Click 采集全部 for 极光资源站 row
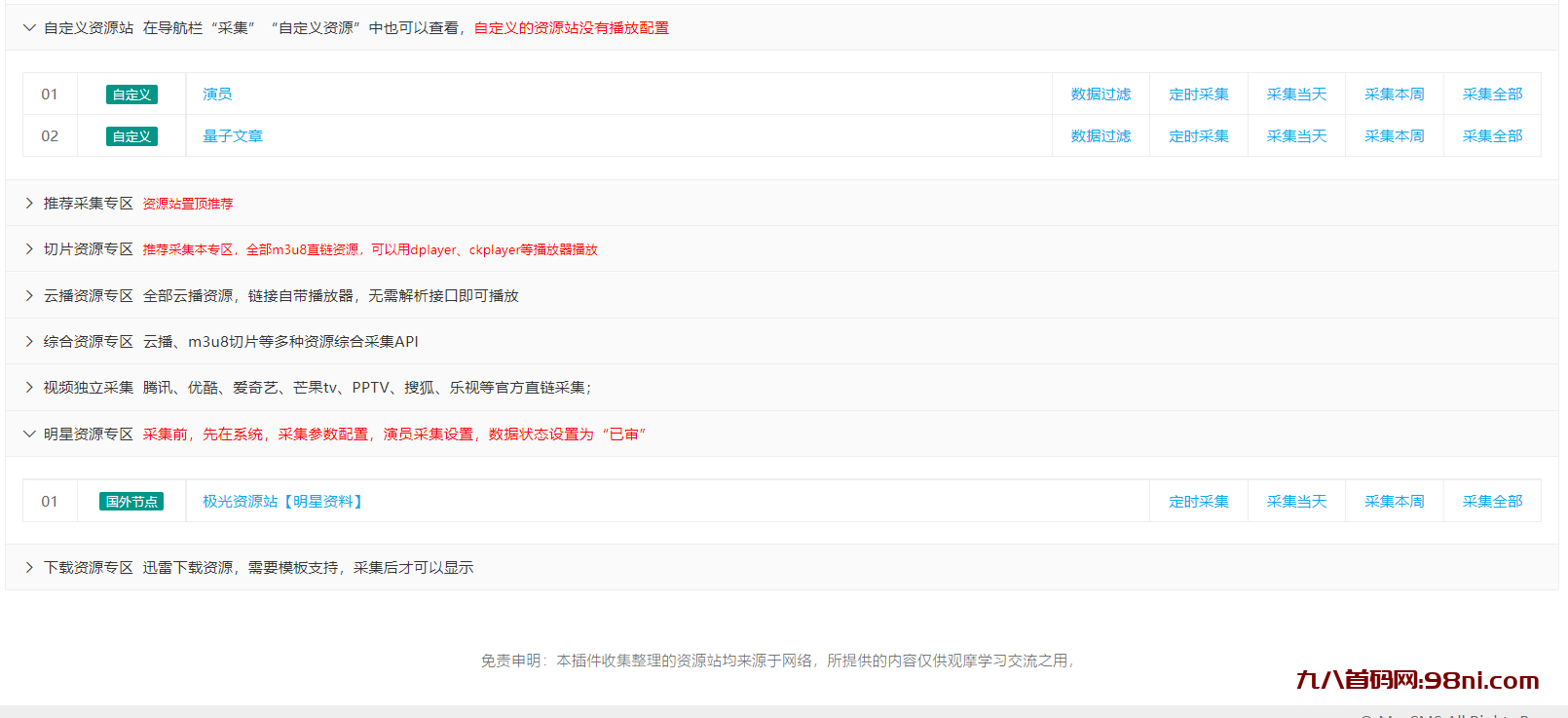This screenshot has height=718, width=1568. (1492, 502)
